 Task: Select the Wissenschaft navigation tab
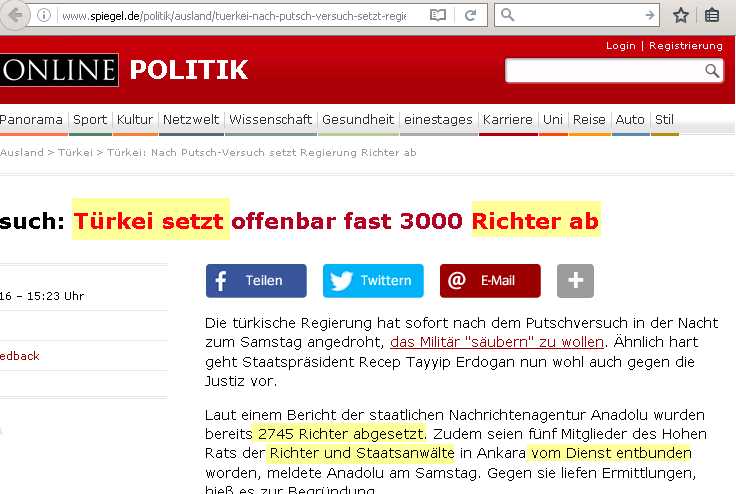click(x=270, y=120)
